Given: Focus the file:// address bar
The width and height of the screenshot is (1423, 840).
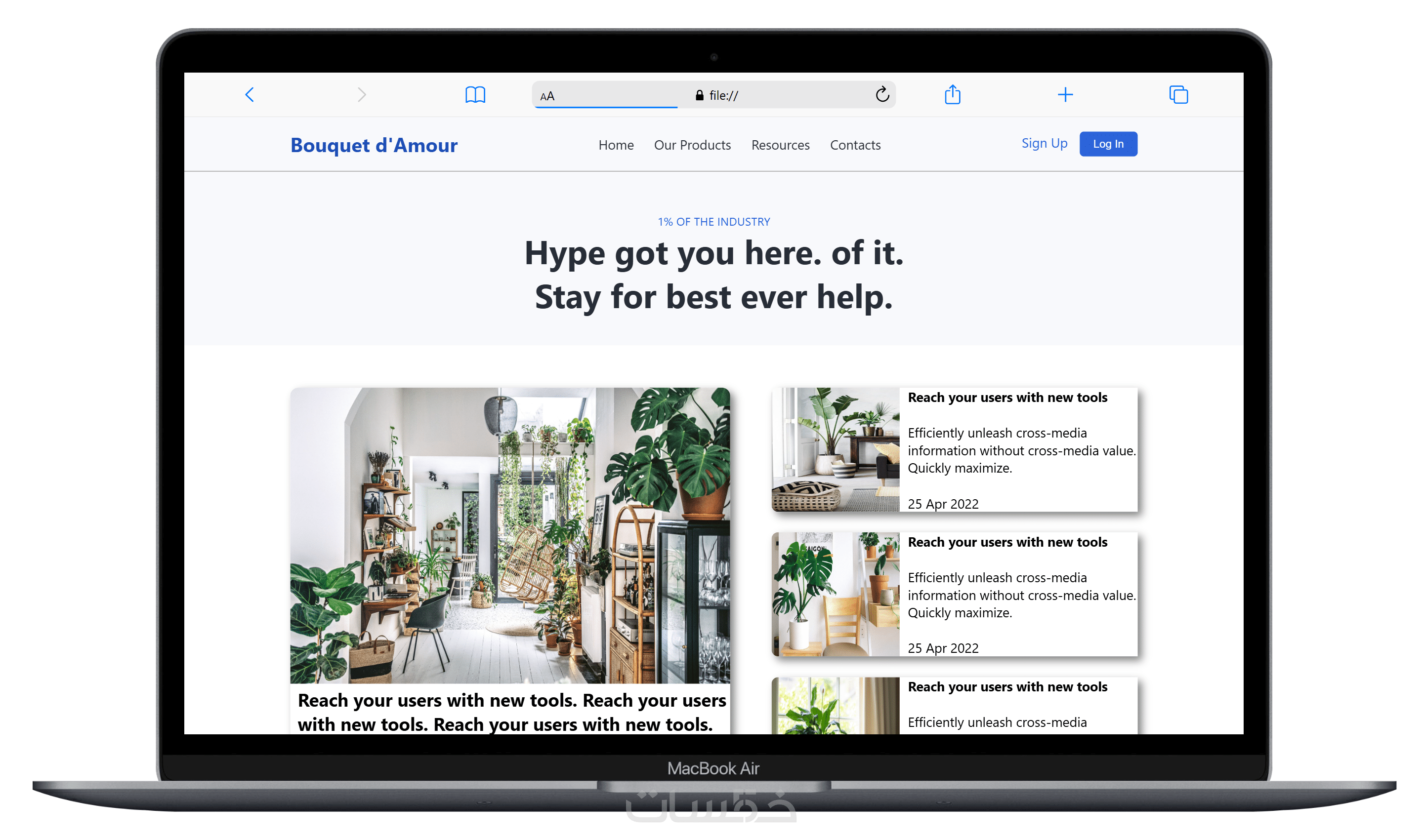Looking at the screenshot, I should coord(713,94).
